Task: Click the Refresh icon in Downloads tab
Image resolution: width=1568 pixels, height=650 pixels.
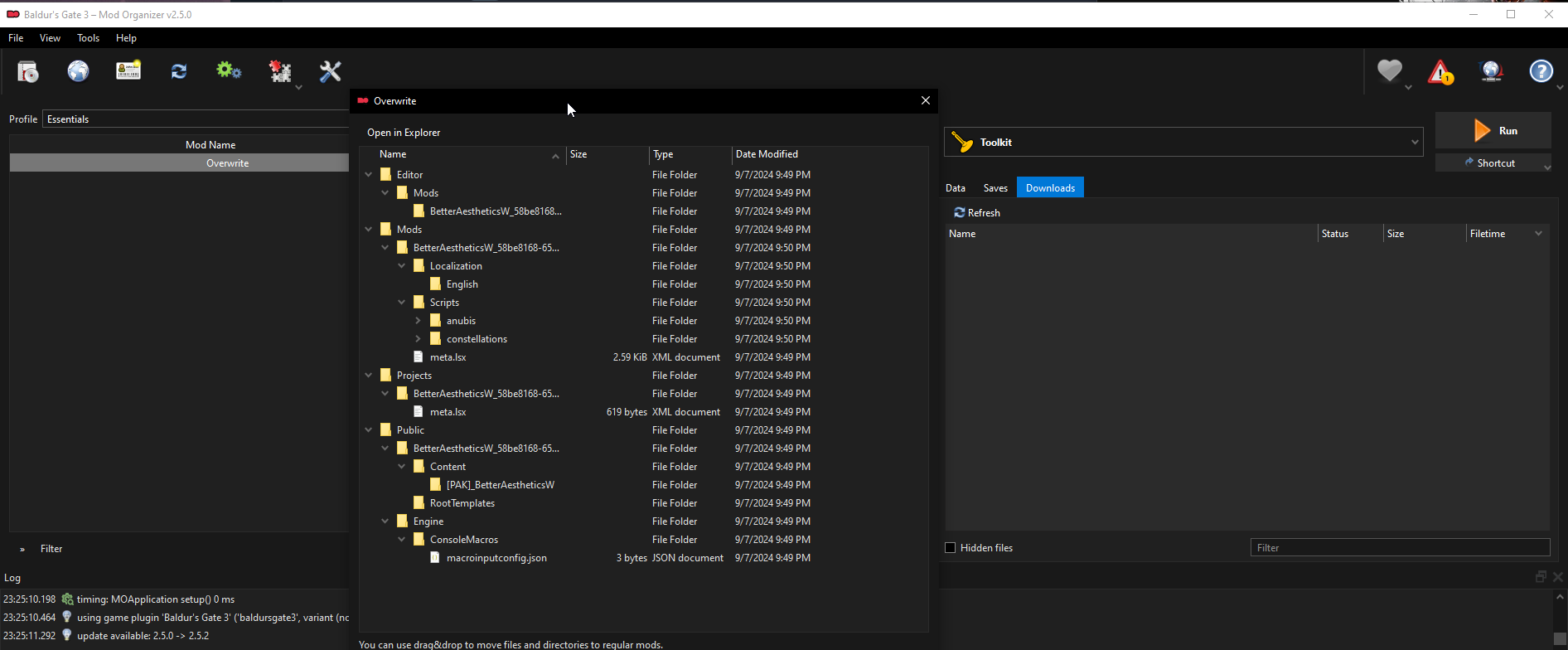Action: 960,212
